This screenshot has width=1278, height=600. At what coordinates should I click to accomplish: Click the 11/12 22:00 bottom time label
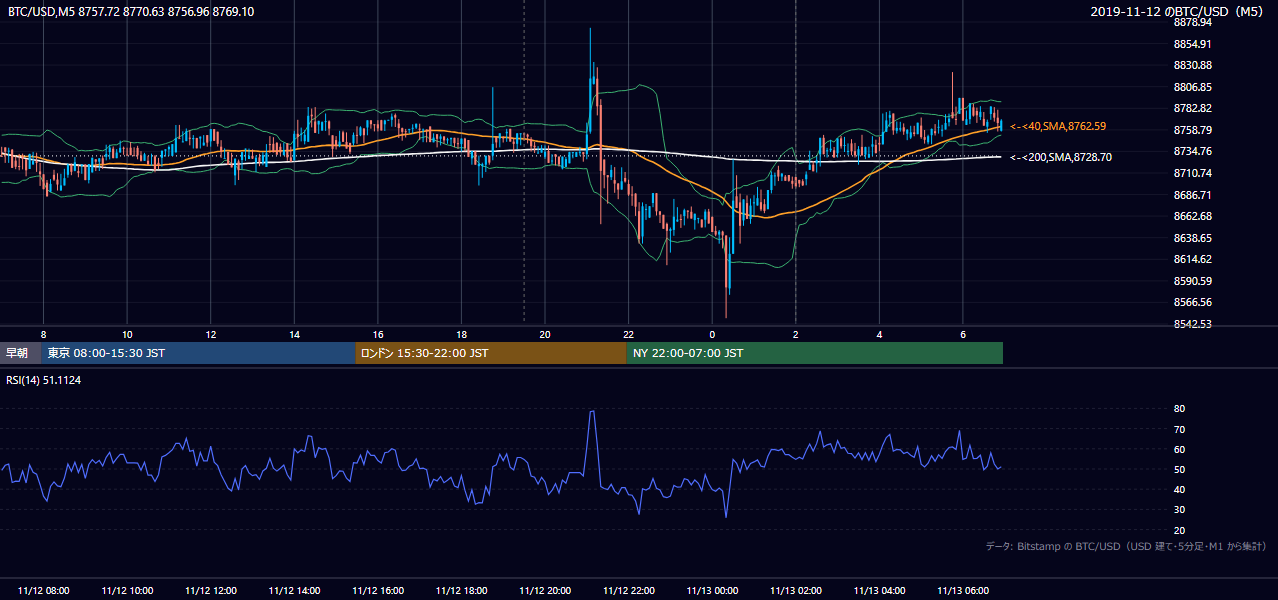pyautogui.click(x=628, y=591)
